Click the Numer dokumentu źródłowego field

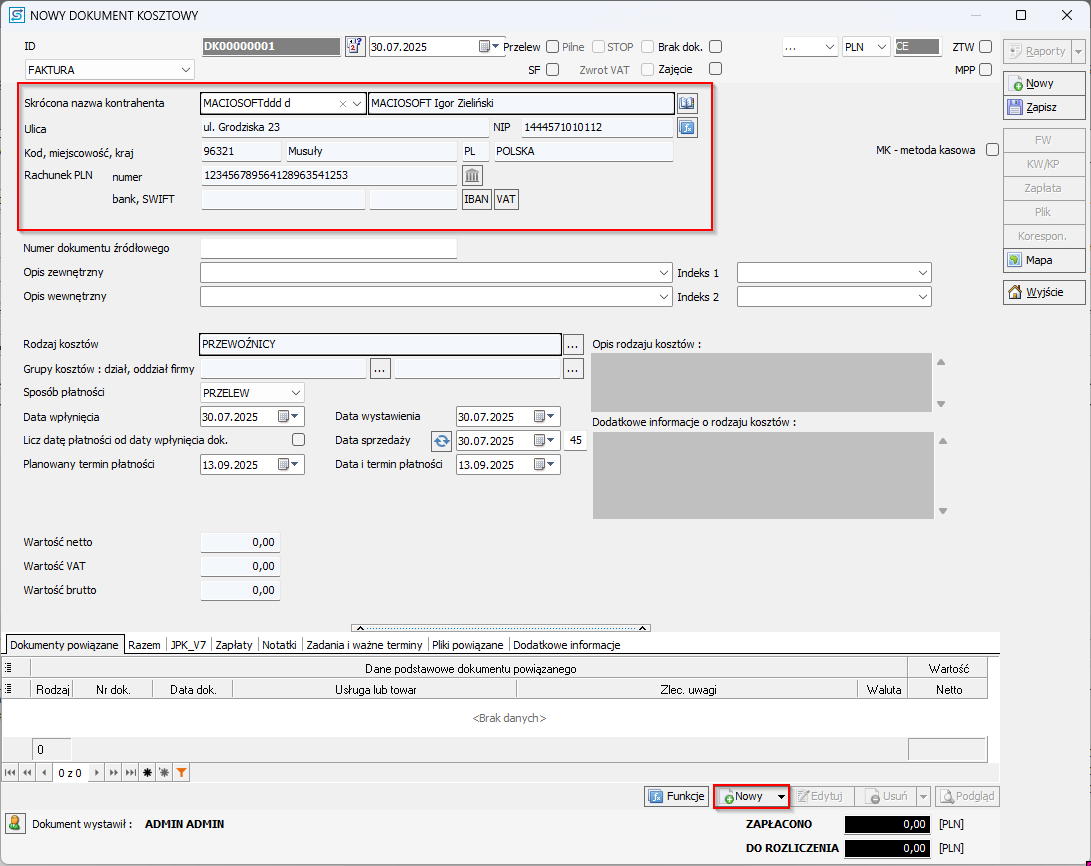(x=328, y=248)
